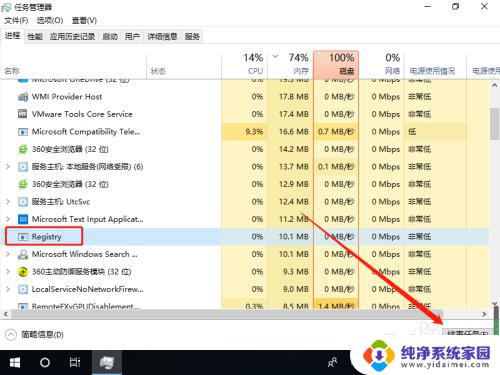Click the 360安全浏览器 icon with 12.9 MB
The width and height of the screenshot is (500, 375).
click(x=23, y=184)
